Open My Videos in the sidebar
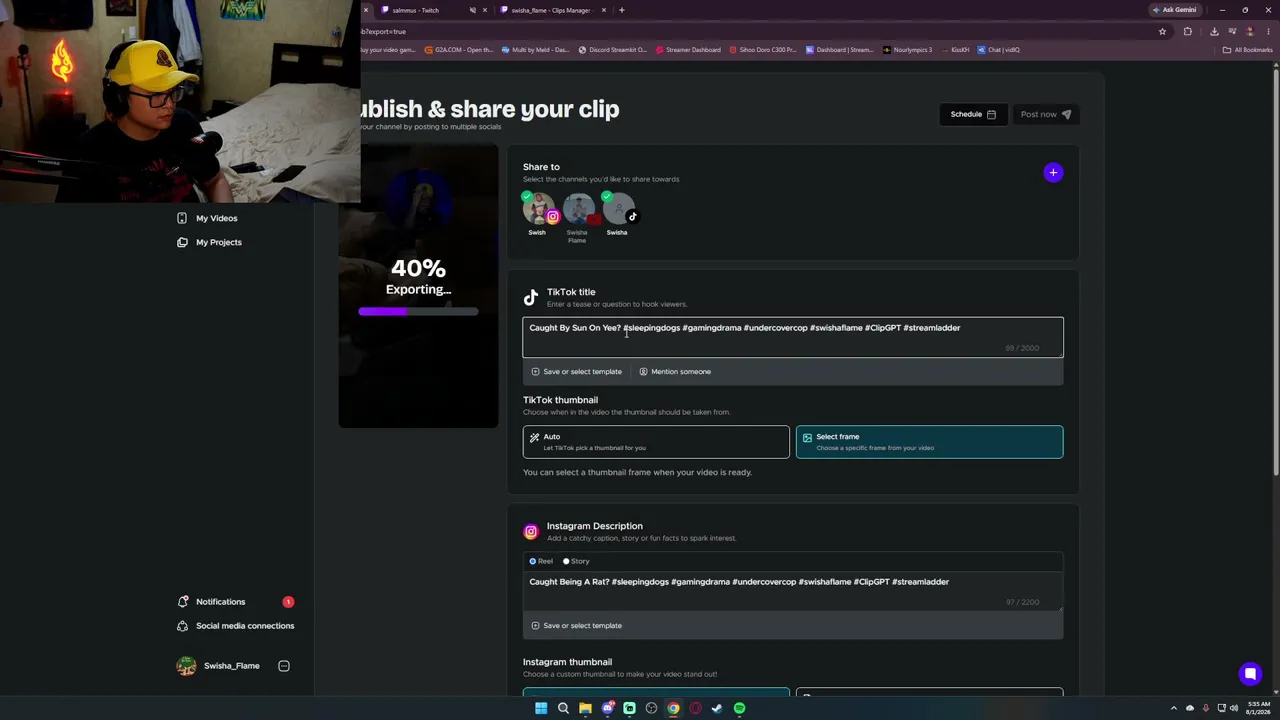This screenshot has height=720, width=1280. (207, 218)
